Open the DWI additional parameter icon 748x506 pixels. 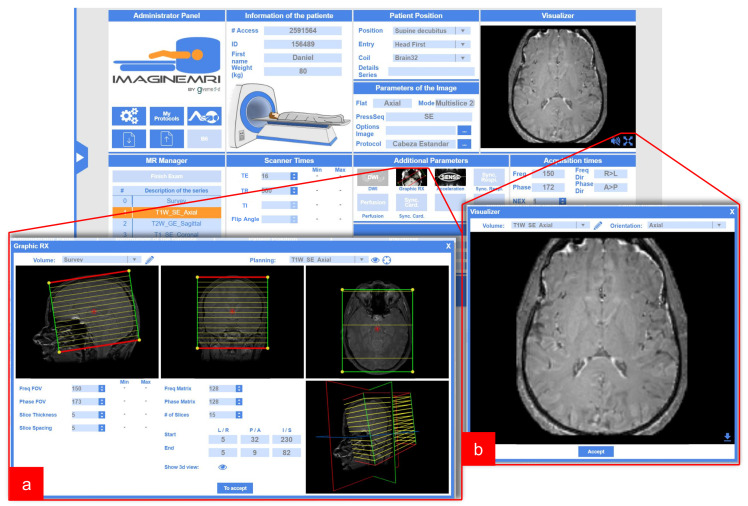[x=373, y=177]
